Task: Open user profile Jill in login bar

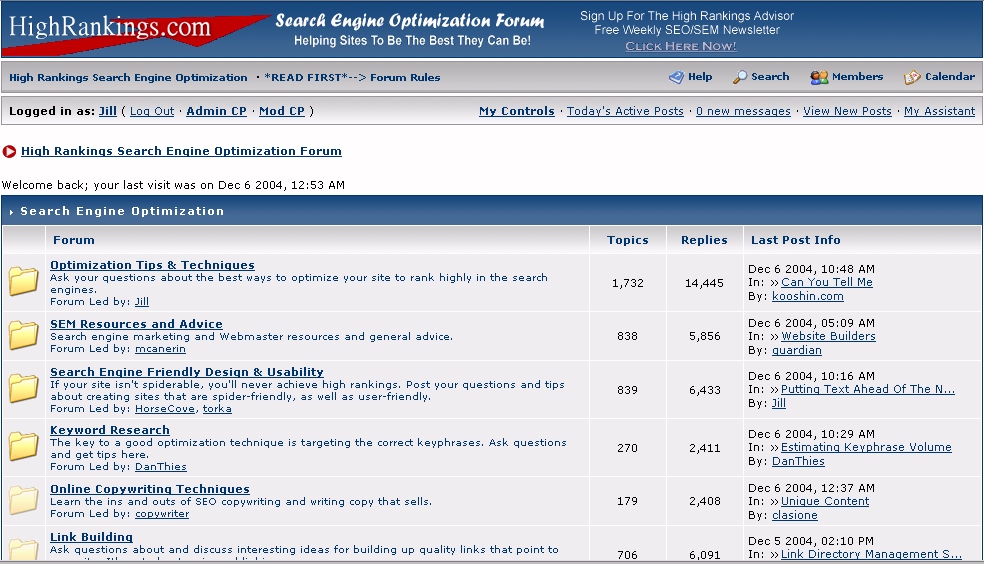Action: coord(108,111)
